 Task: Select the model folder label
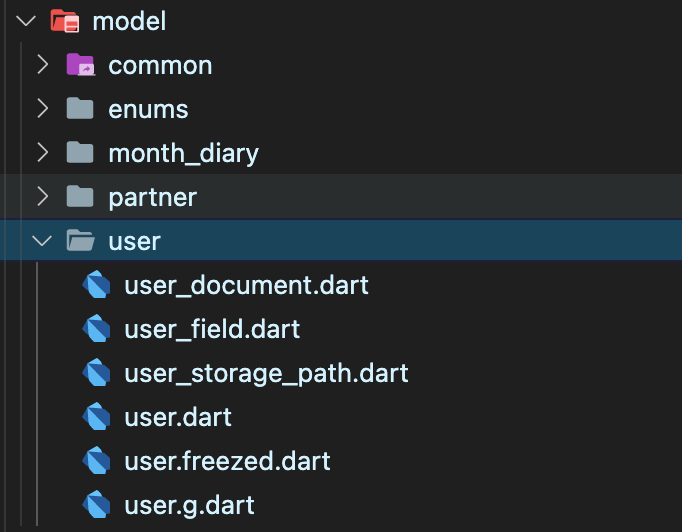click(x=129, y=21)
